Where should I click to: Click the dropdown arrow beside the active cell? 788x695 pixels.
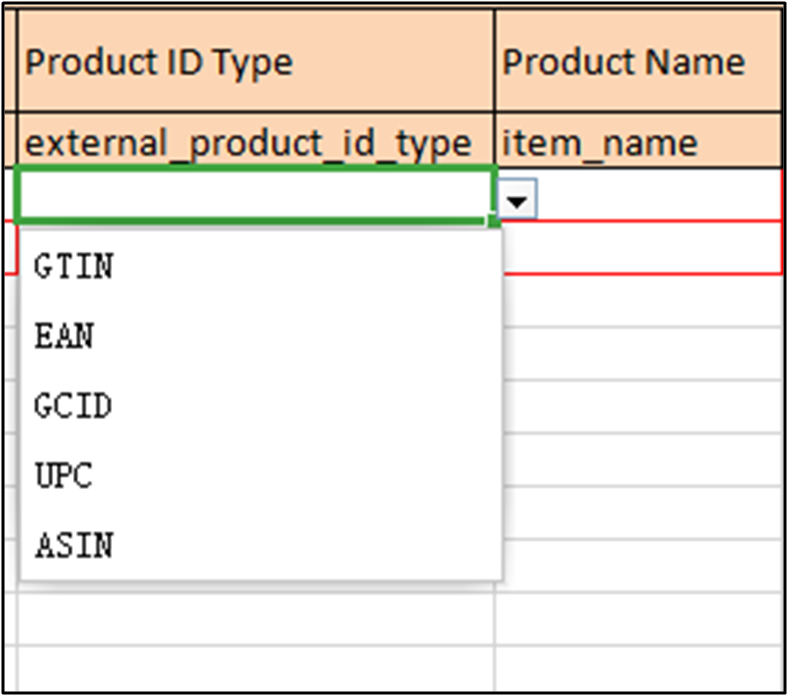517,202
